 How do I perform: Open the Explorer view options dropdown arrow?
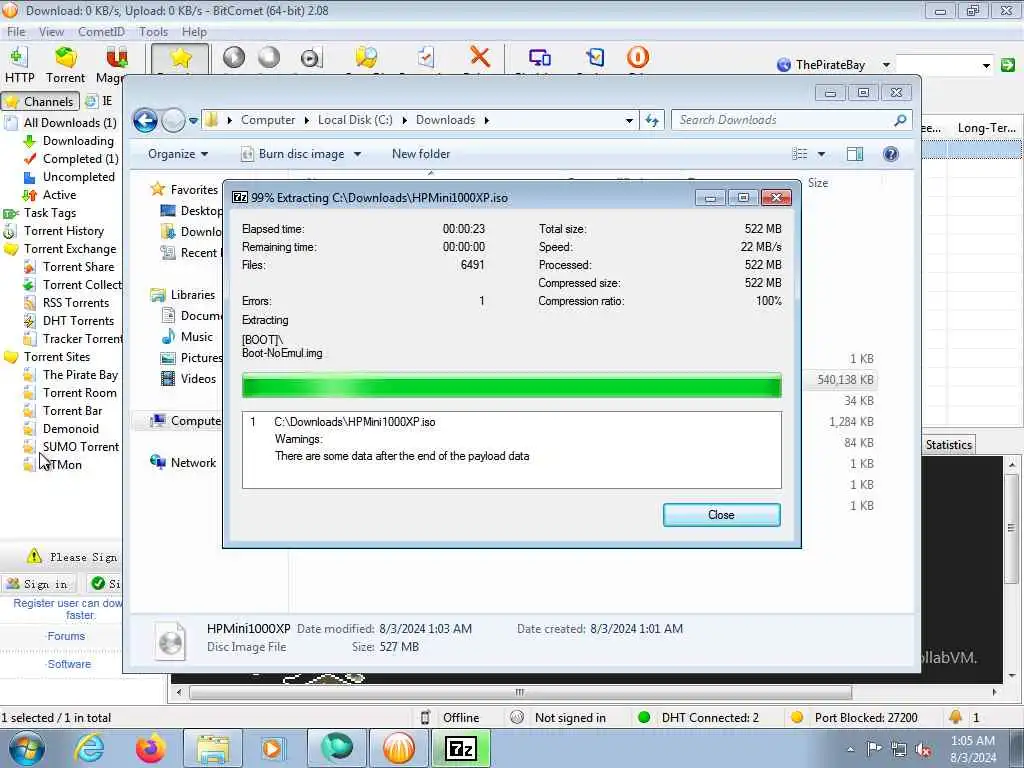pos(821,154)
